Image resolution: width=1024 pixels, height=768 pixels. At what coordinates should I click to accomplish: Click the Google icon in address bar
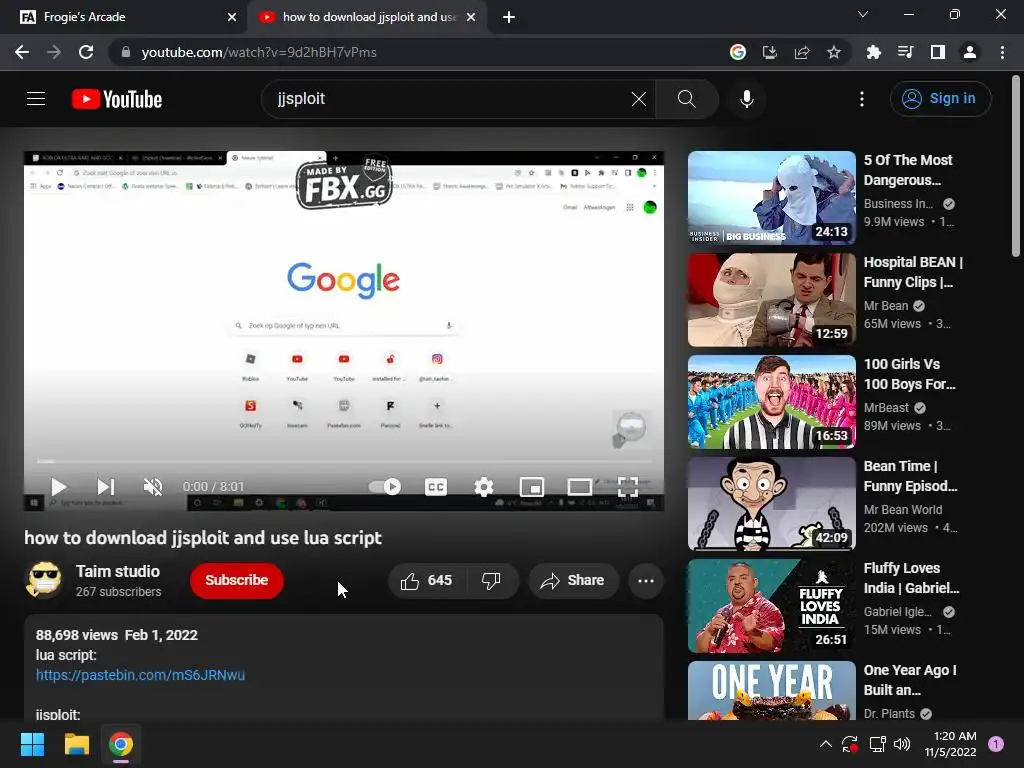click(737, 52)
